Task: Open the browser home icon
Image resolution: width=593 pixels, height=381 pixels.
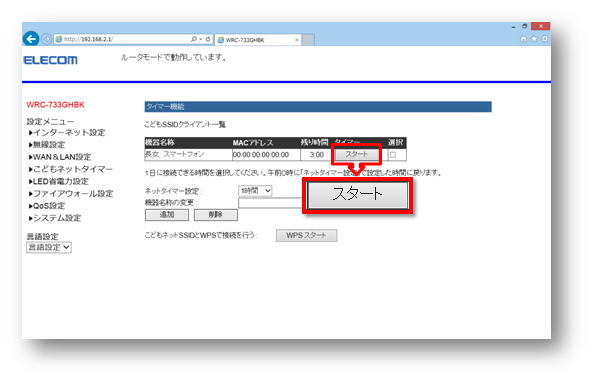Action: click(523, 39)
